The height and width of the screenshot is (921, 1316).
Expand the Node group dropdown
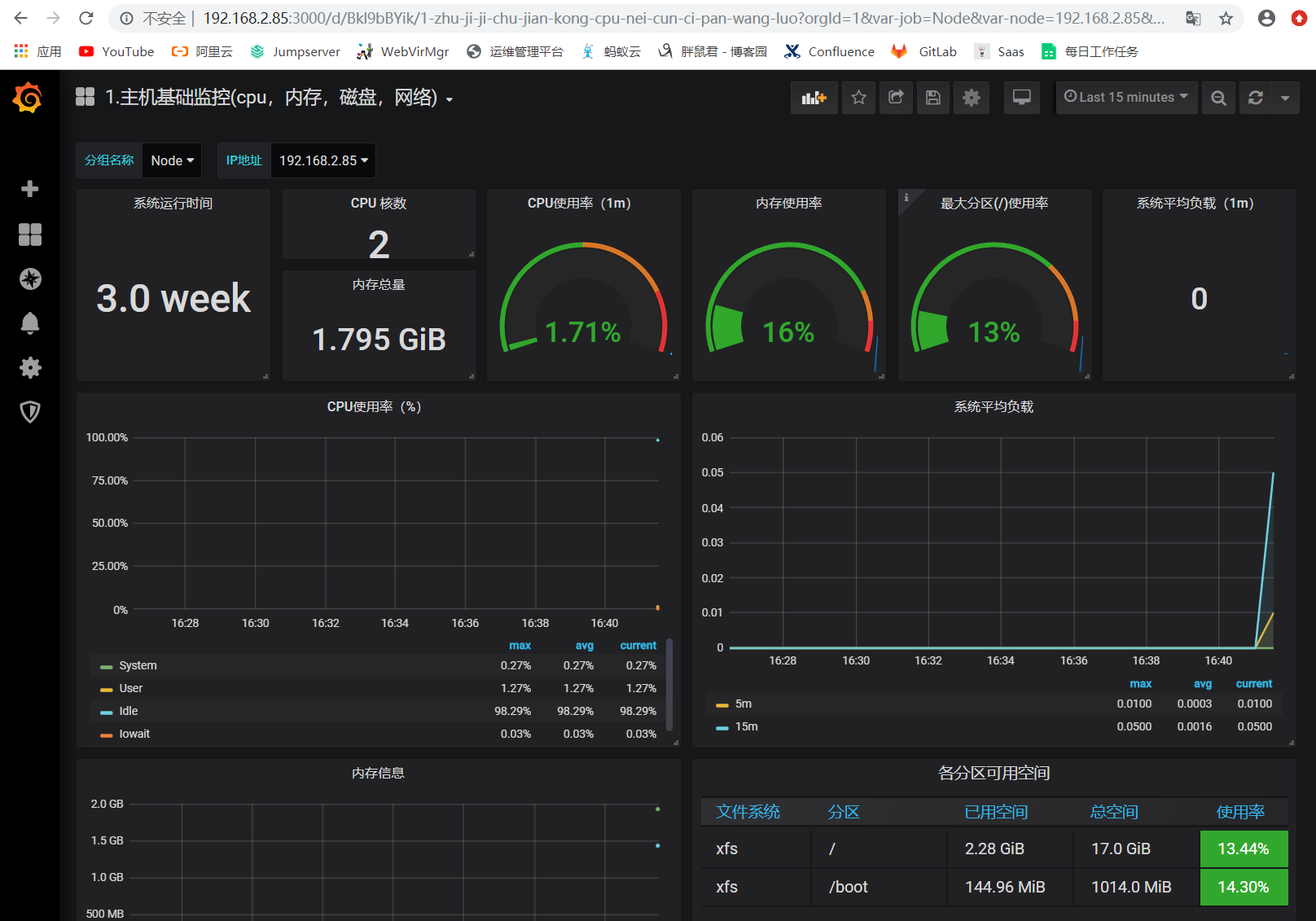(x=172, y=160)
